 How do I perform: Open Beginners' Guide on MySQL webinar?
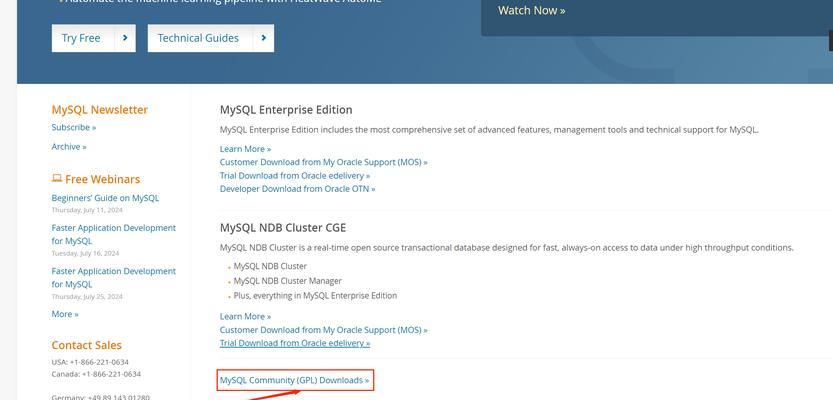pyautogui.click(x=105, y=198)
